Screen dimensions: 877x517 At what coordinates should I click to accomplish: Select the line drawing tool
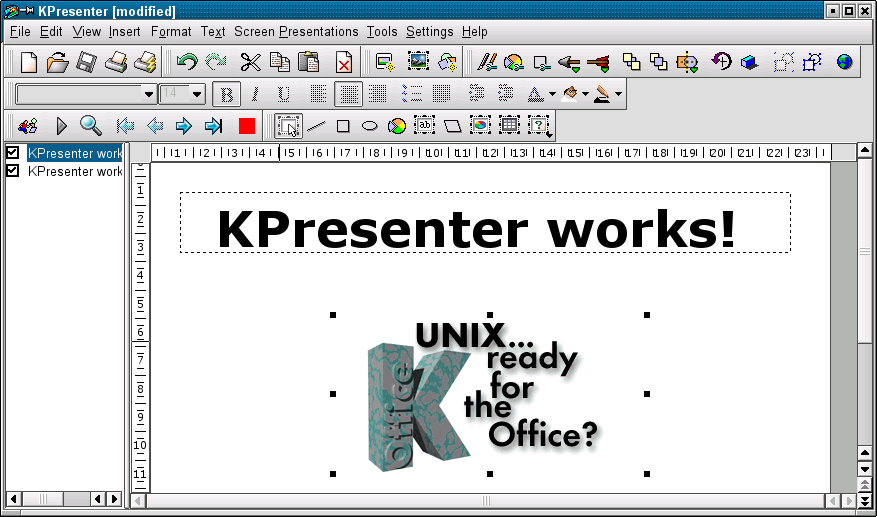(316, 126)
